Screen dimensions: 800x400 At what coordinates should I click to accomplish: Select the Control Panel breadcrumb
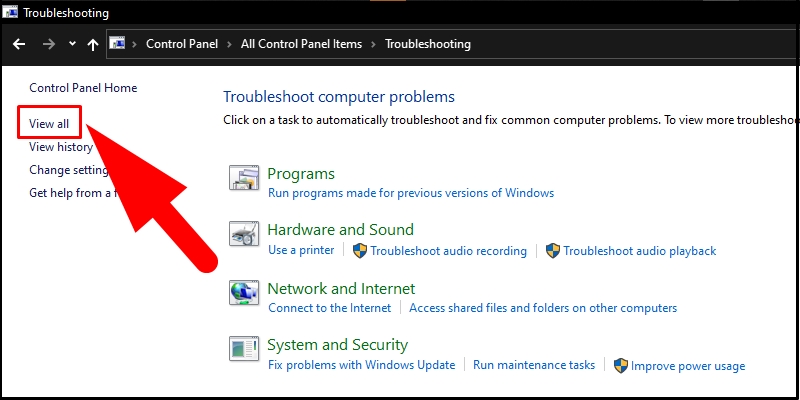182,44
